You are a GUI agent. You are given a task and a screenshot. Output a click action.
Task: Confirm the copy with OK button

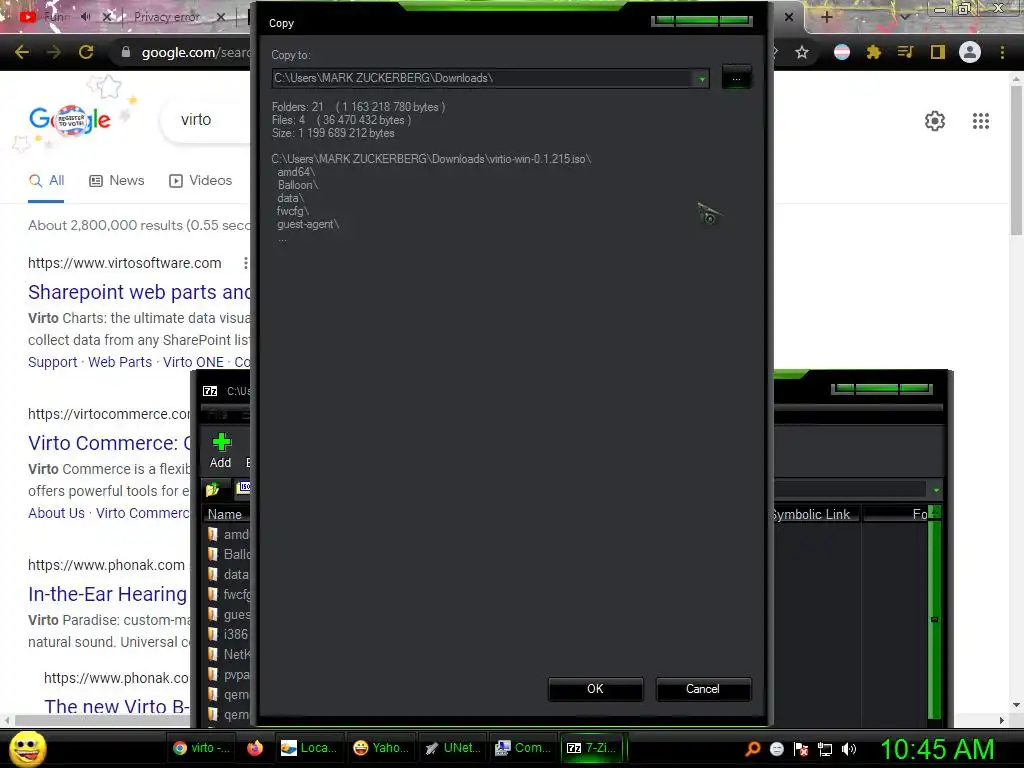coord(595,689)
